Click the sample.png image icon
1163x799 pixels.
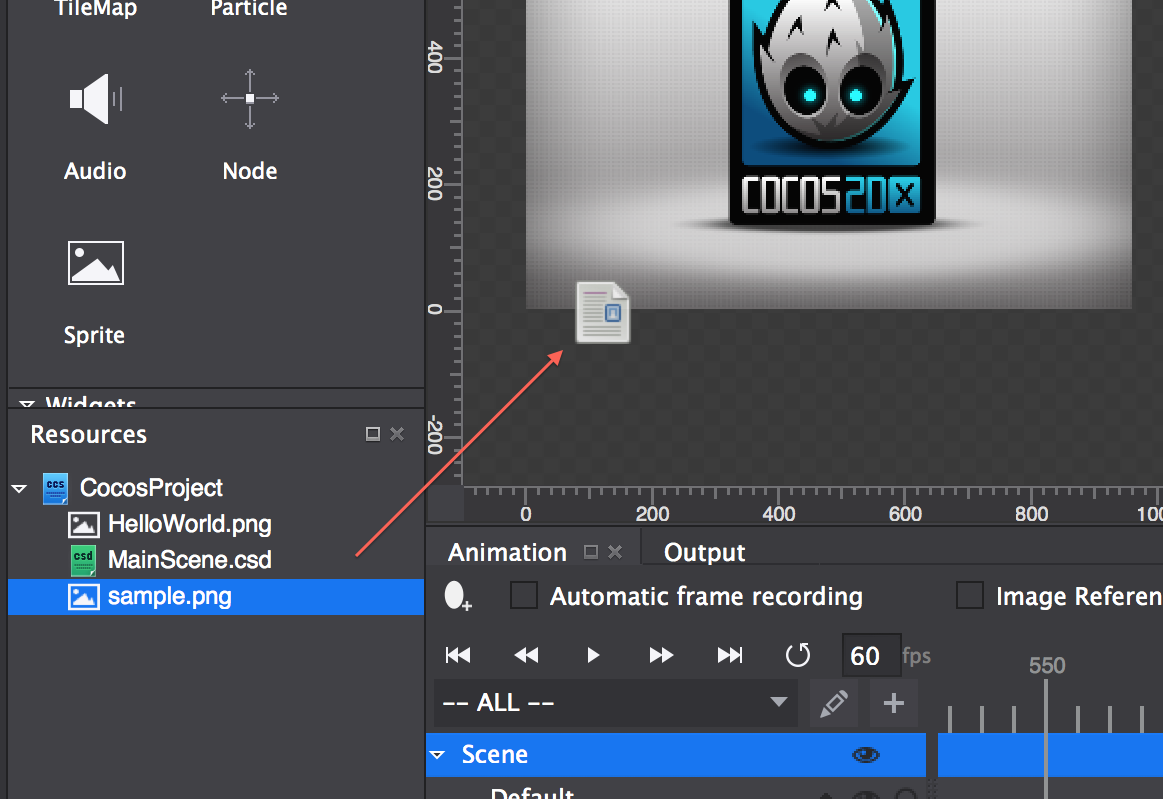(x=84, y=596)
